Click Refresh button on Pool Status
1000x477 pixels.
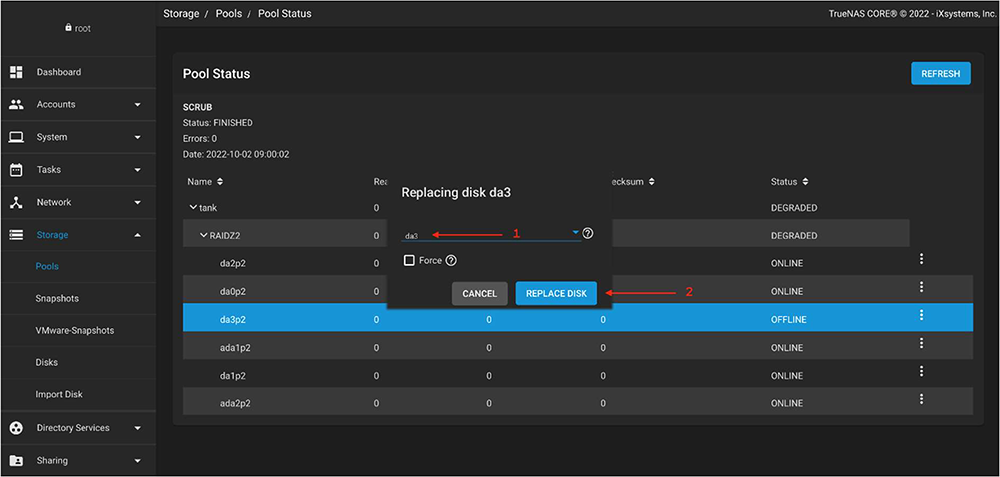940,74
